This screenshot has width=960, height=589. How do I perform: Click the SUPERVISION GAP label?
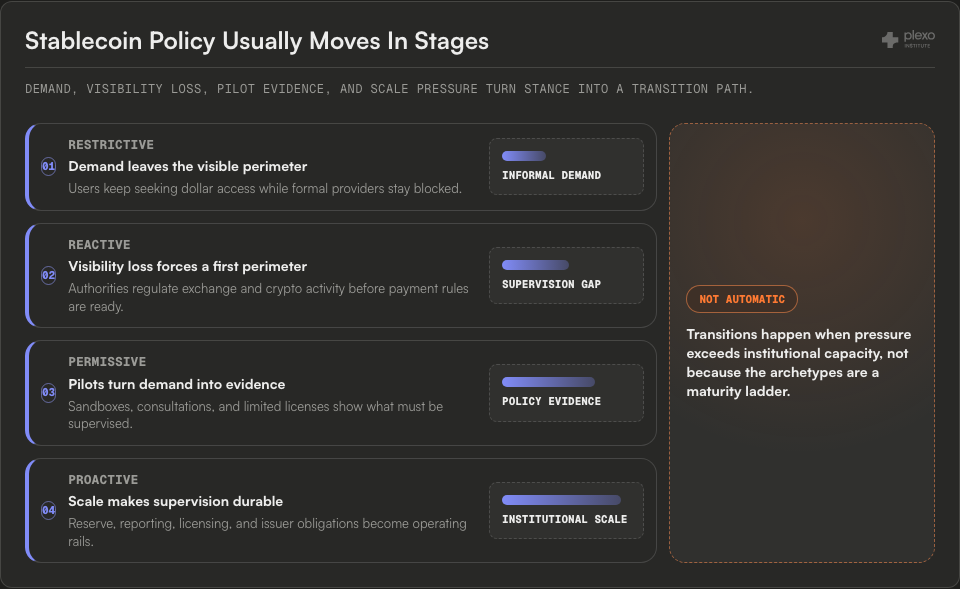pyautogui.click(x=551, y=285)
